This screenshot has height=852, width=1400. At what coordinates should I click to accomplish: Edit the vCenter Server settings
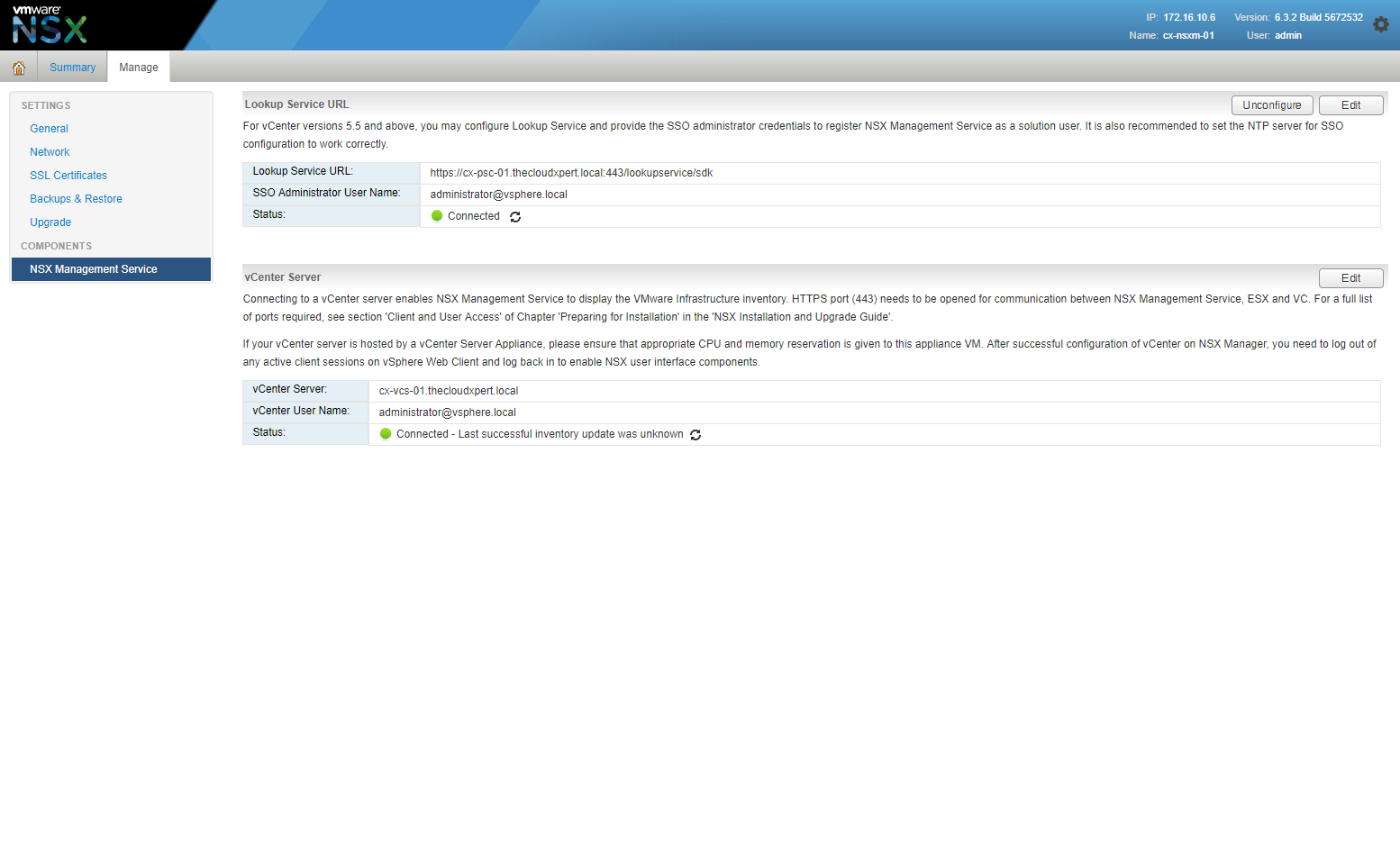(x=1350, y=278)
